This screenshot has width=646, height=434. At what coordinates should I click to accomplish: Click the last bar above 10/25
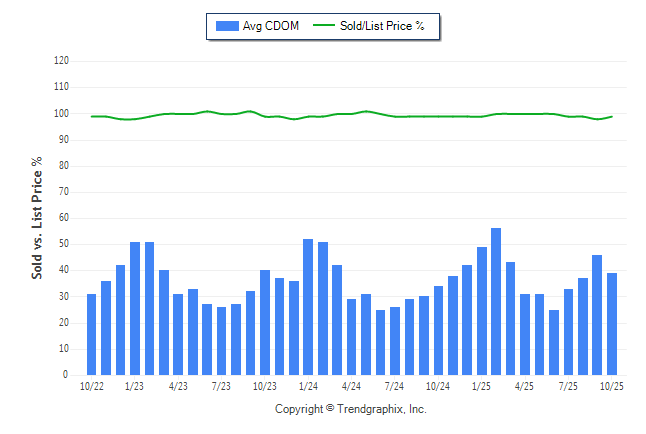[x=612, y=324]
